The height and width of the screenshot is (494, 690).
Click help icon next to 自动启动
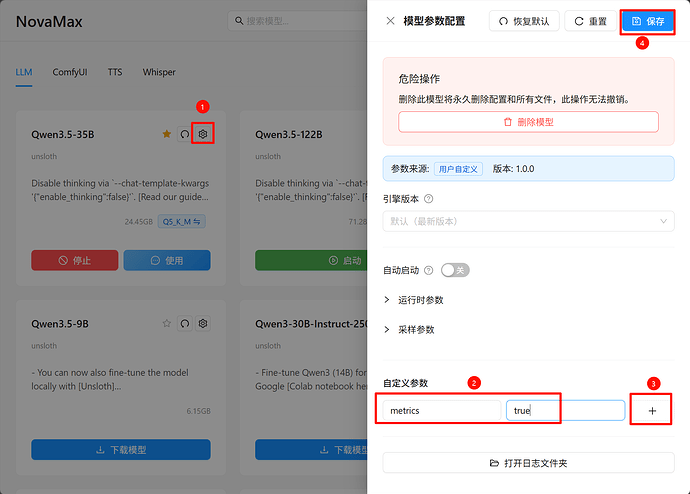click(x=428, y=270)
